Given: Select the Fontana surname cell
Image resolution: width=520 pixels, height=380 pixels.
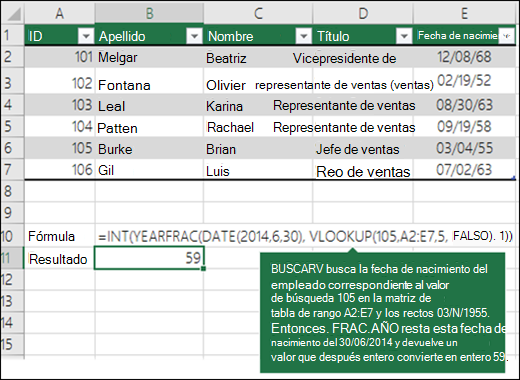Looking at the screenshot, I should point(149,81).
